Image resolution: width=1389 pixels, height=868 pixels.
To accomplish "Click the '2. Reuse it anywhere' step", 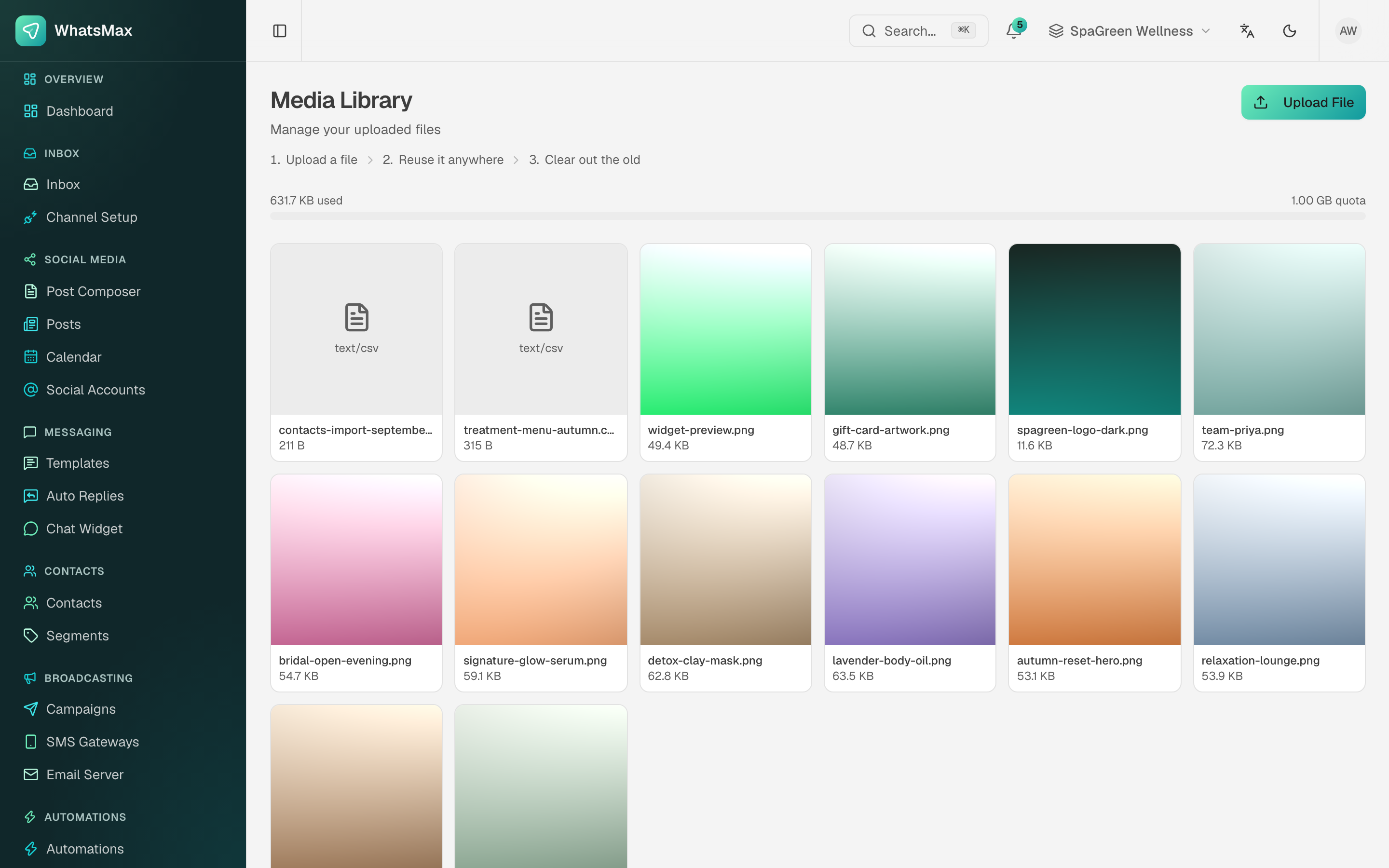I will tap(443, 160).
